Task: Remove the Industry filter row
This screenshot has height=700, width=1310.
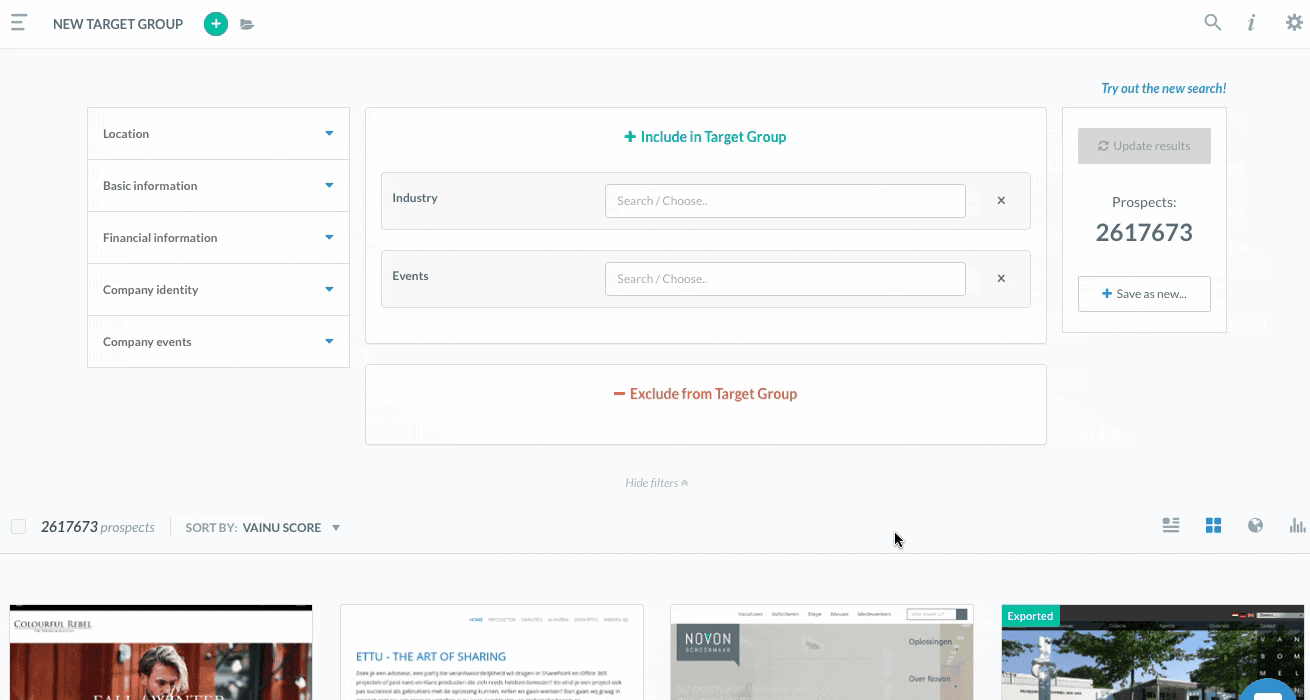Action: (1001, 201)
